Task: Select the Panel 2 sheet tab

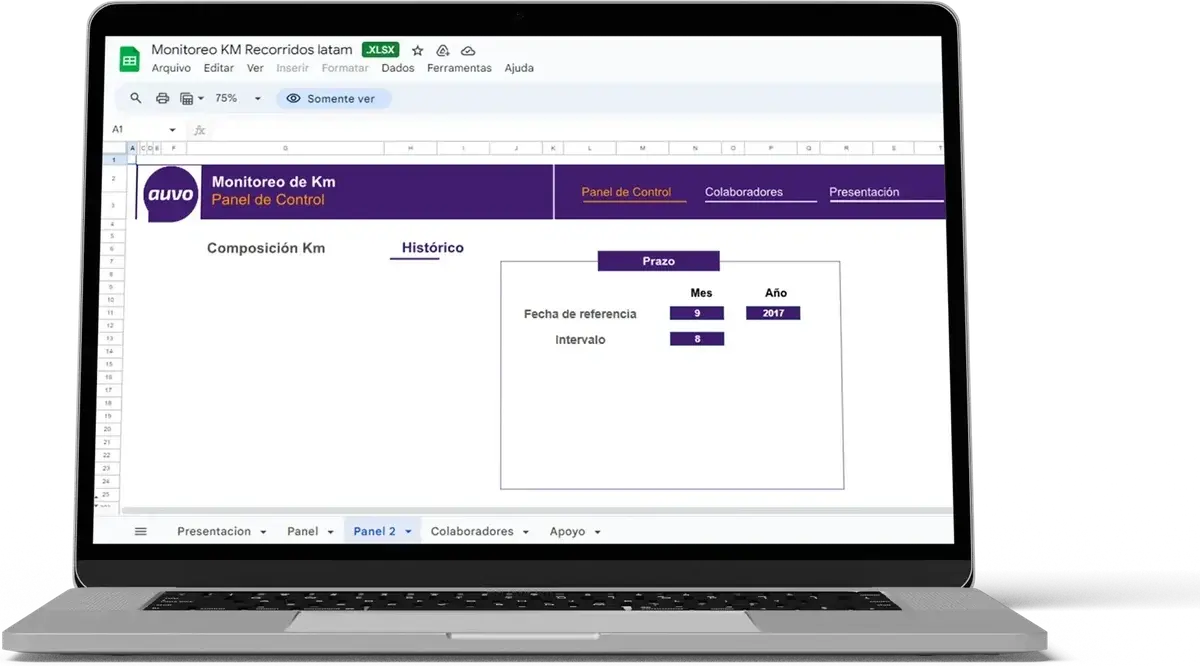Action: (375, 531)
